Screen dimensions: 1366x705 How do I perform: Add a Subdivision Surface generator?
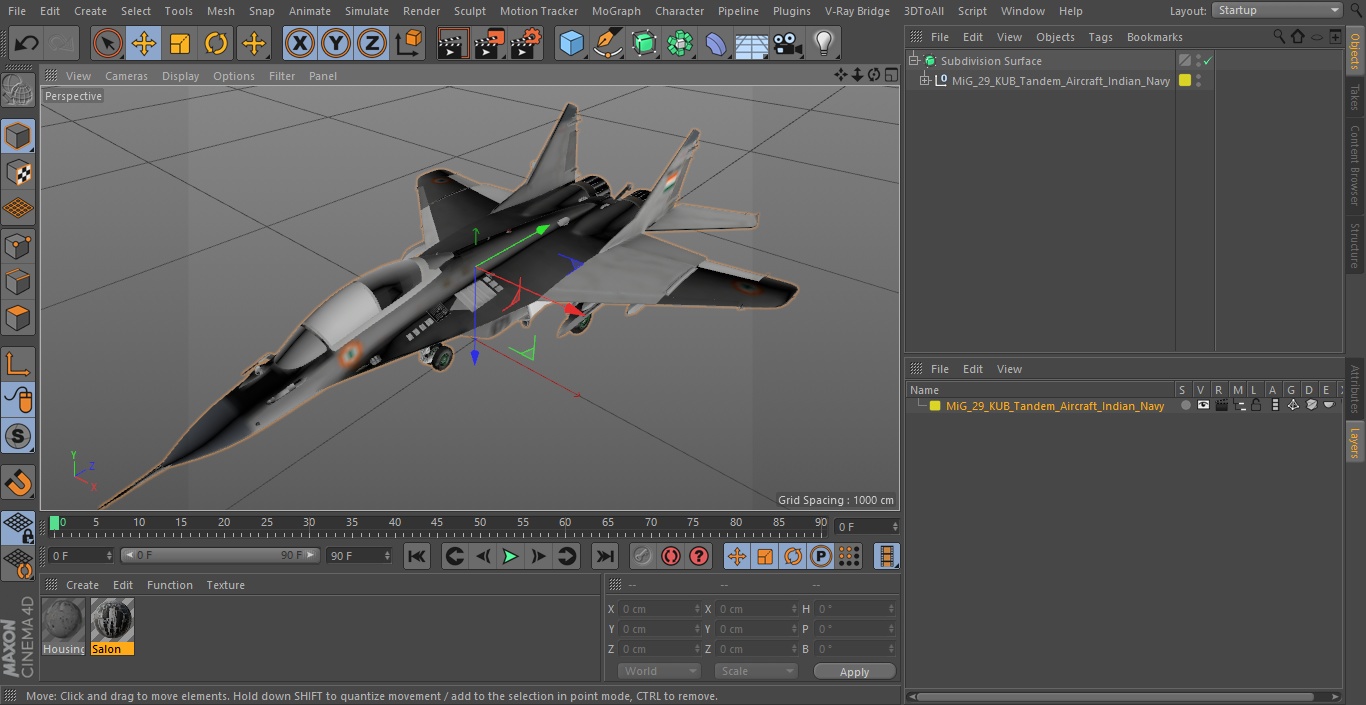[644, 43]
